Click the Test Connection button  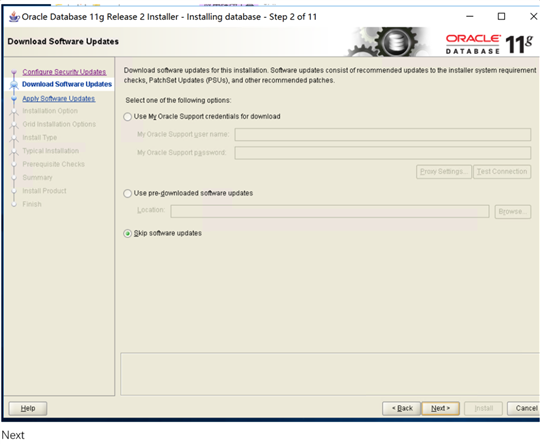tap(502, 172)
